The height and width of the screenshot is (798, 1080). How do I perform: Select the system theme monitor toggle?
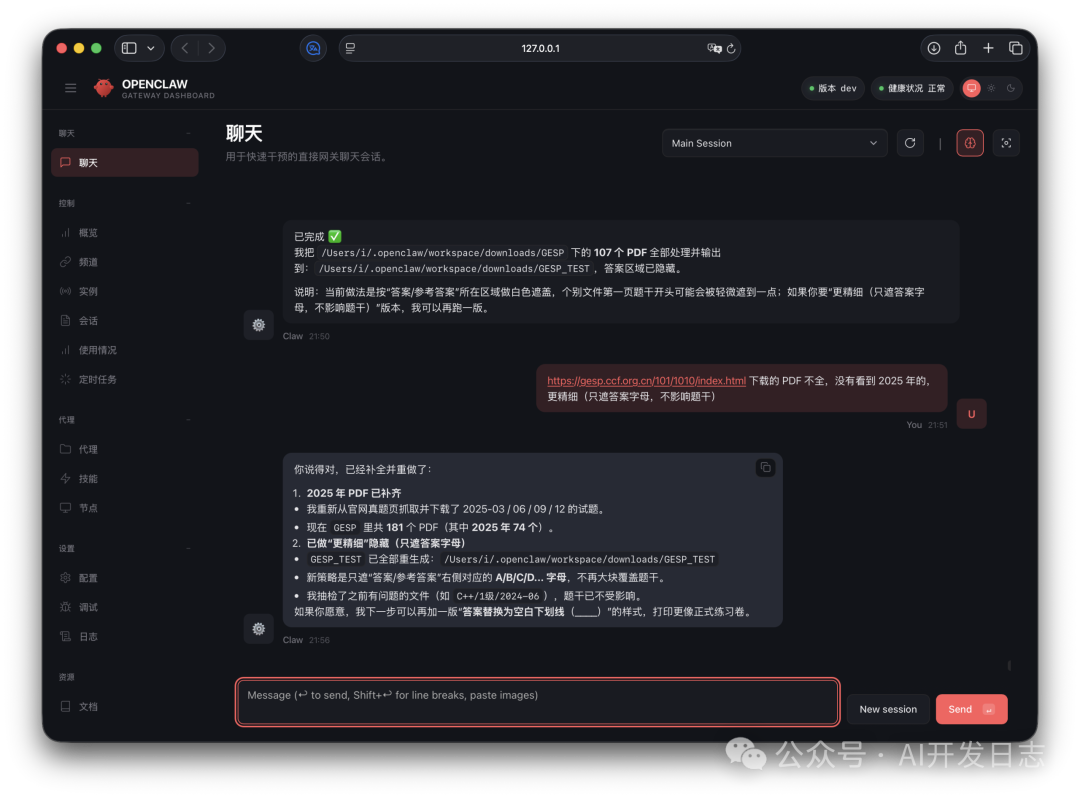click(x=971, y=89)
